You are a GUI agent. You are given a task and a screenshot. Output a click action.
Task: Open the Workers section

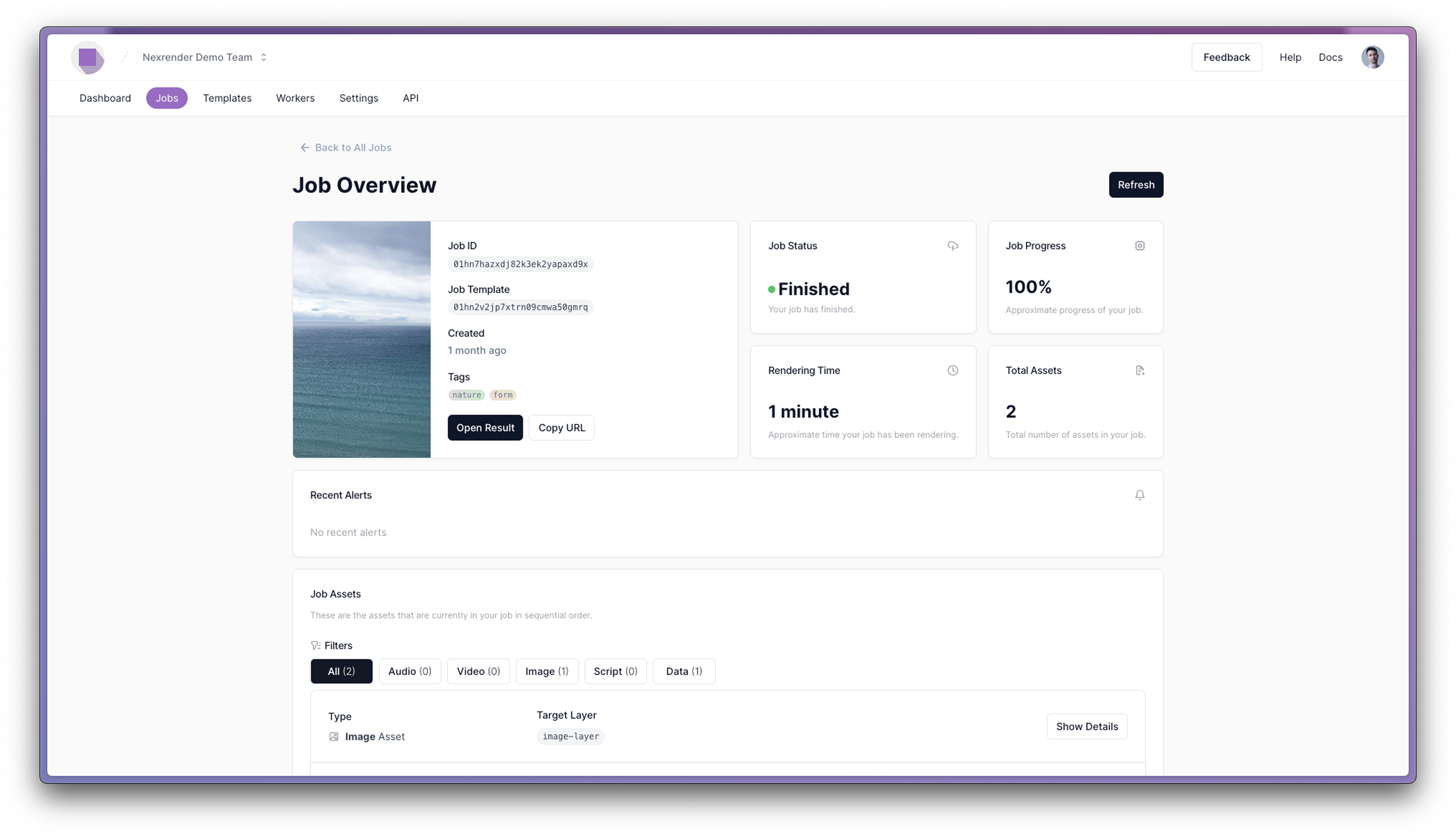295,98
